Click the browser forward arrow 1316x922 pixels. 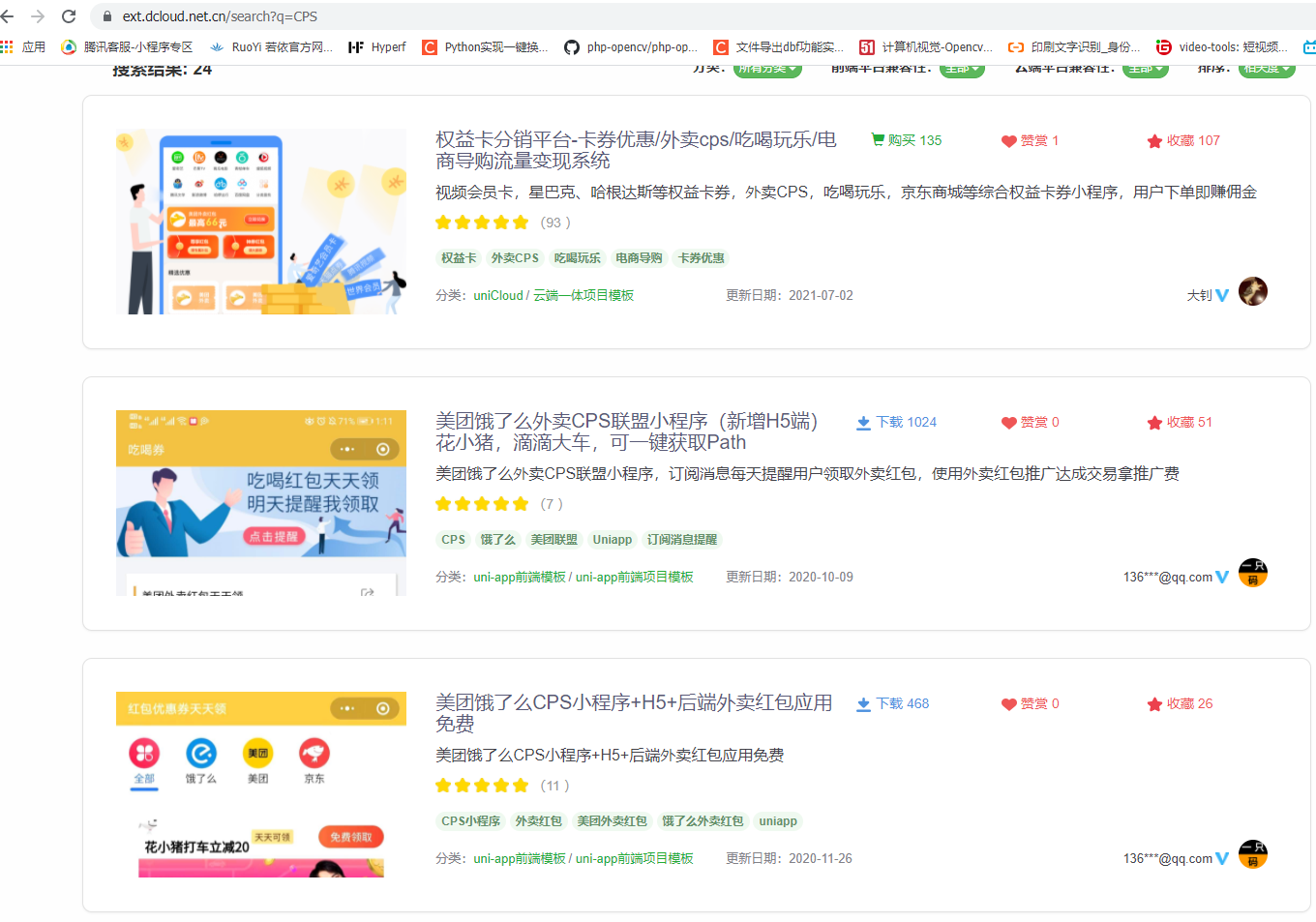[38, 16]
